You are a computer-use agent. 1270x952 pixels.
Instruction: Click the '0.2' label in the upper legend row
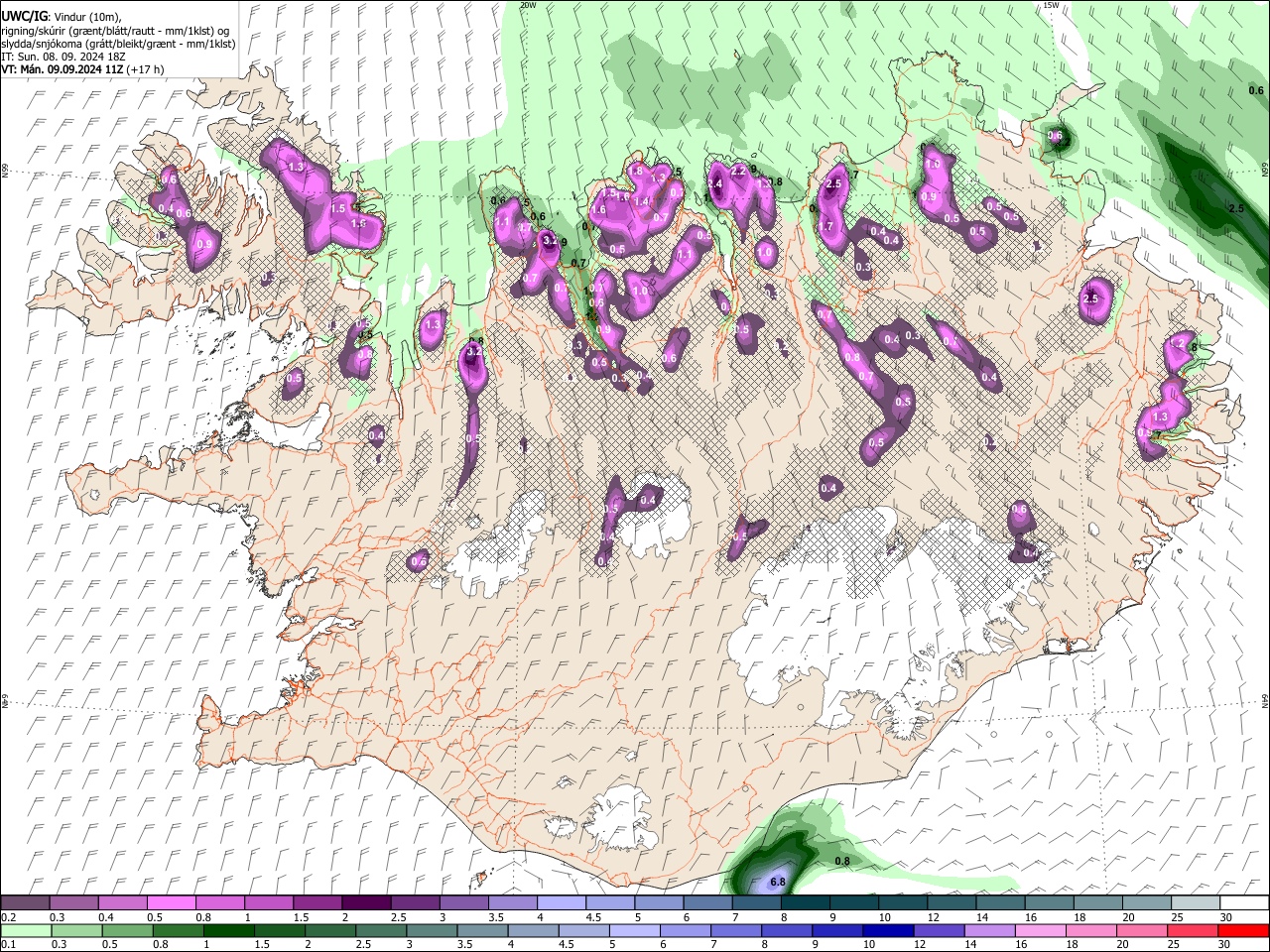tap(8, 917)
